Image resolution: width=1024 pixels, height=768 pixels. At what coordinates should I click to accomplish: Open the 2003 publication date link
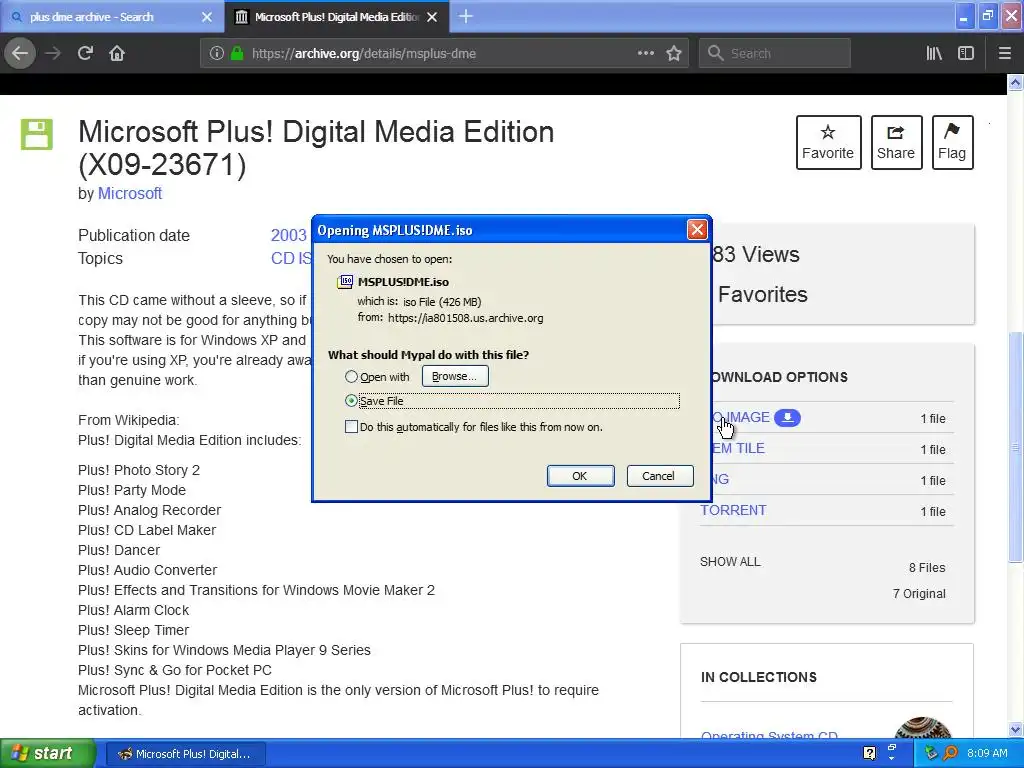click(288, 235)
